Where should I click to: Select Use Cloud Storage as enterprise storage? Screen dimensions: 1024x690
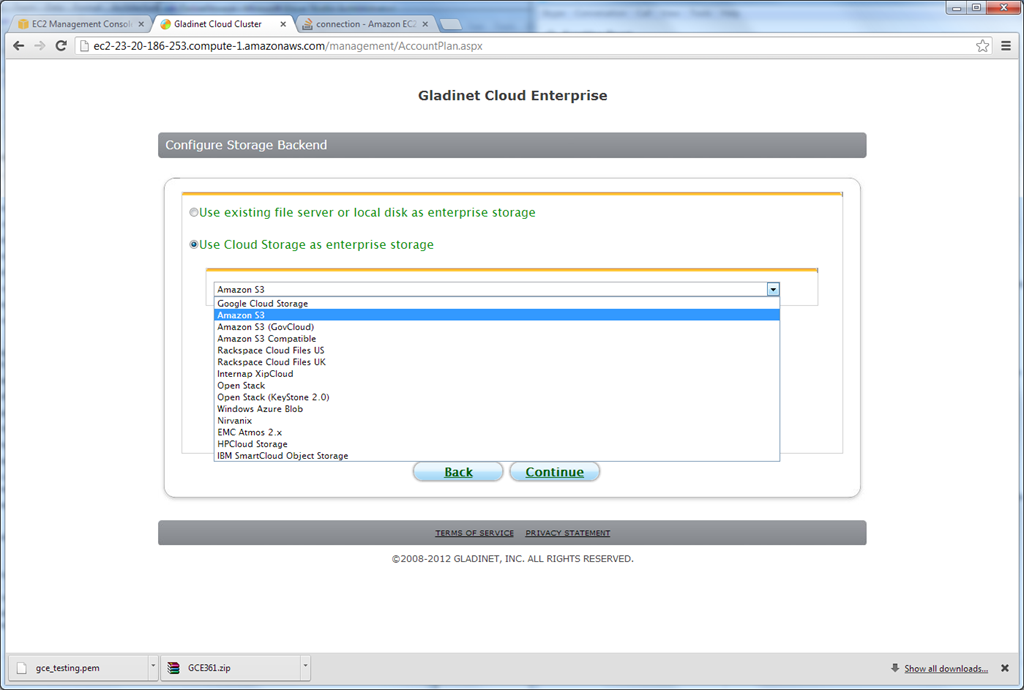(x=193, y=245)
